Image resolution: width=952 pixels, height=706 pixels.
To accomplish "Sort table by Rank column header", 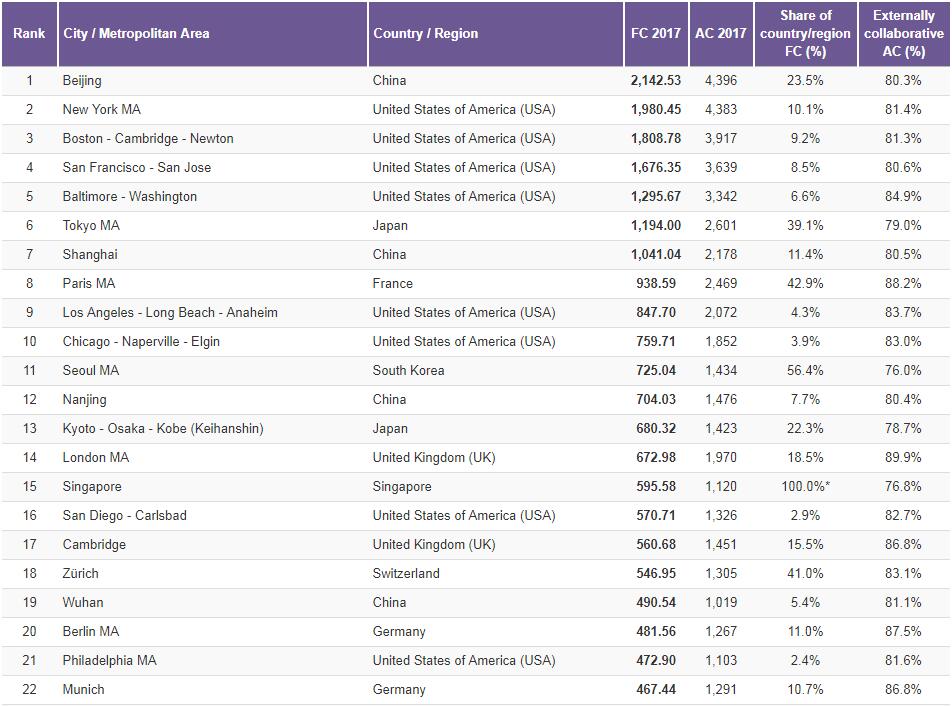I will pos(29,33).
